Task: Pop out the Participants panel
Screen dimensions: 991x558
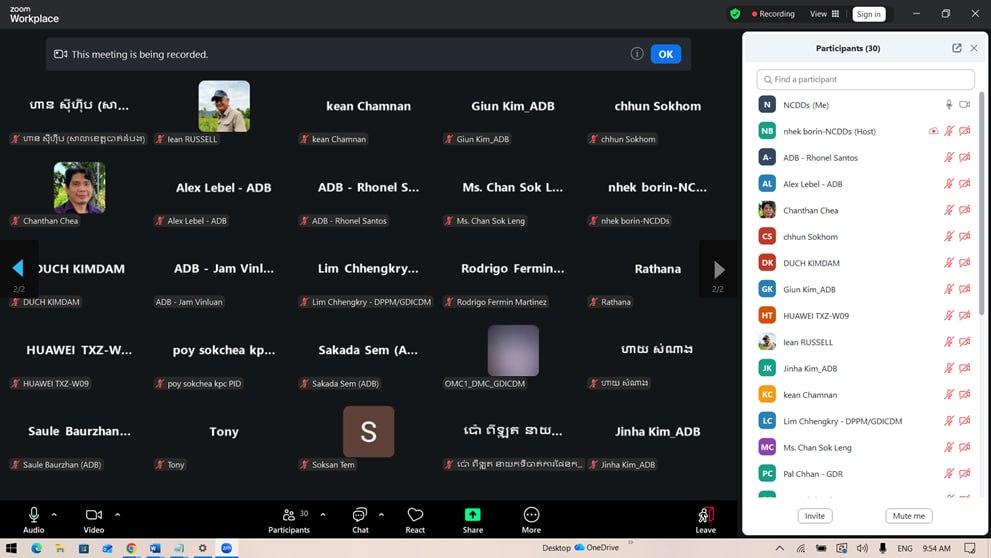Action: click(956, 48)
